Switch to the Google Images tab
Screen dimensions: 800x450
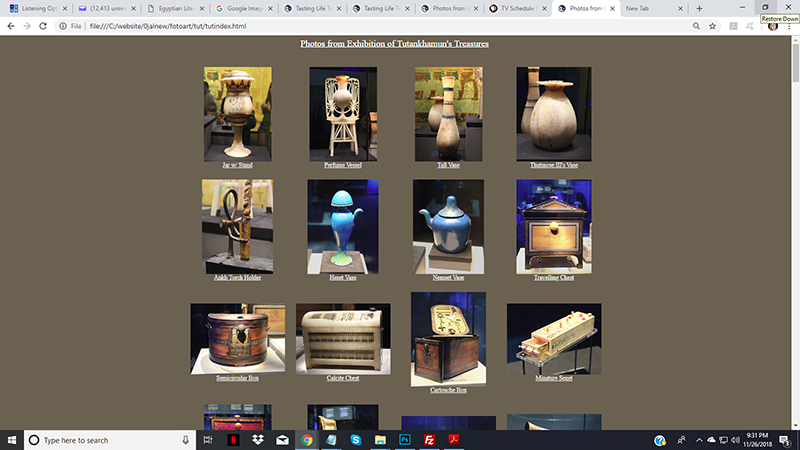[x=243, y=8]
